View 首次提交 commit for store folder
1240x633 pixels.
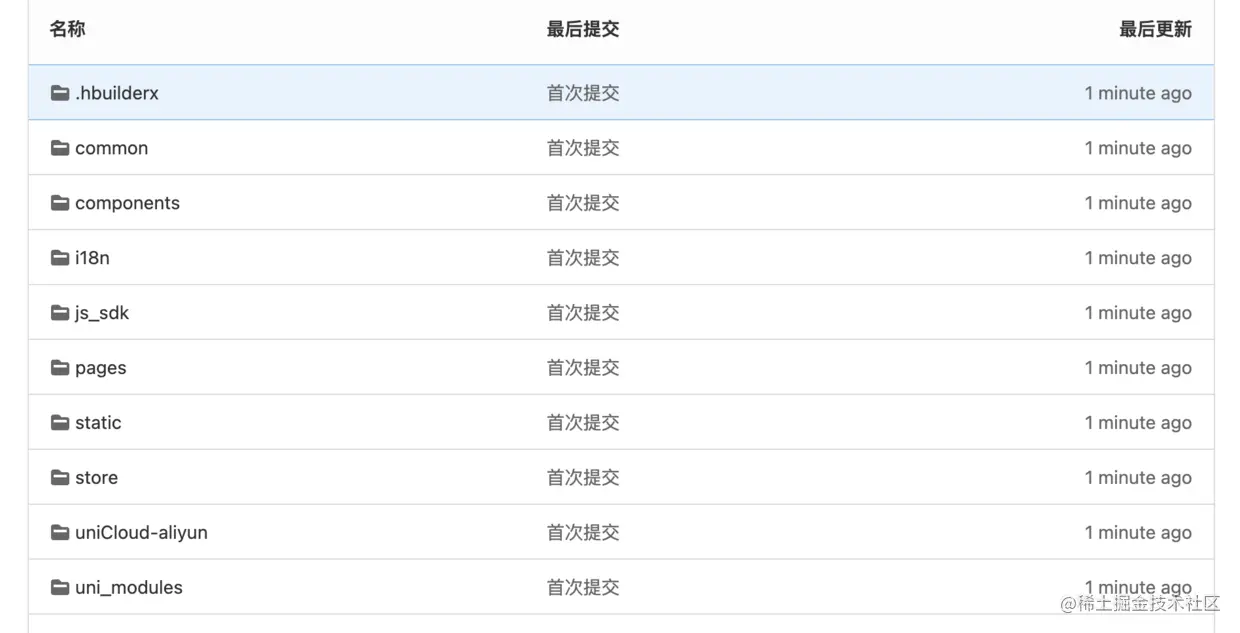coord(583,478)
